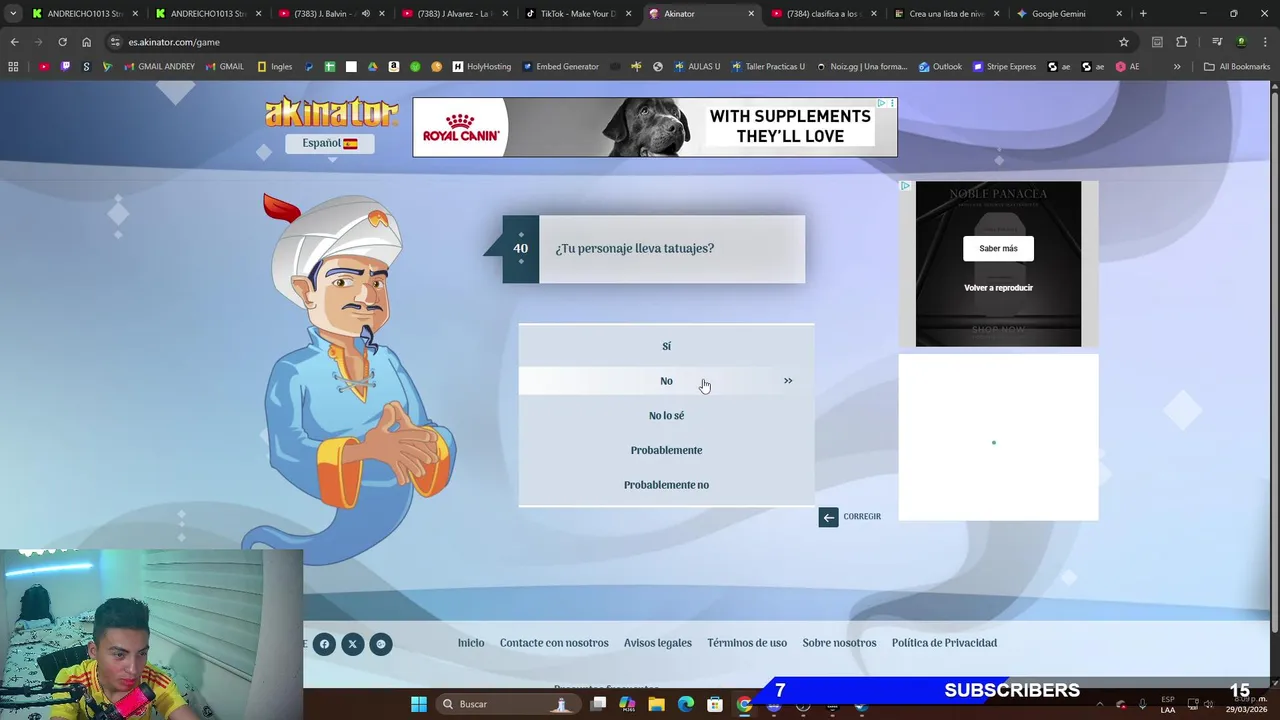The height and width of the screenshot is (720, 1280).
Task: Open the HolyHosting bookmark
Action: pyautogui.click(x=482, y=67)
